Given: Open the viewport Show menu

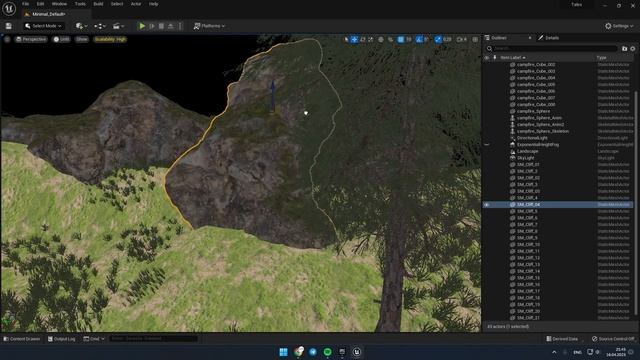Looking at the screenshot, I should (x=82, y=39).
